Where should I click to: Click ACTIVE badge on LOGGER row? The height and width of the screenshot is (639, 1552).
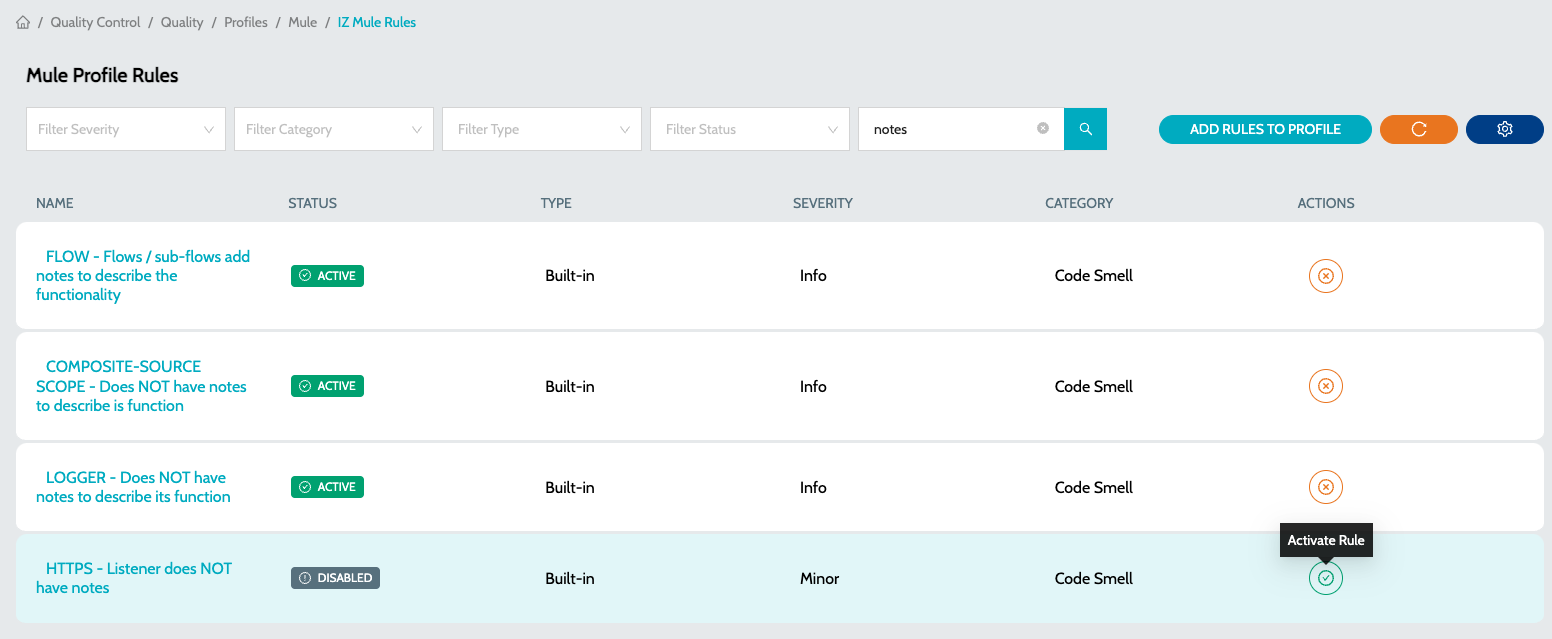[327, 487]
